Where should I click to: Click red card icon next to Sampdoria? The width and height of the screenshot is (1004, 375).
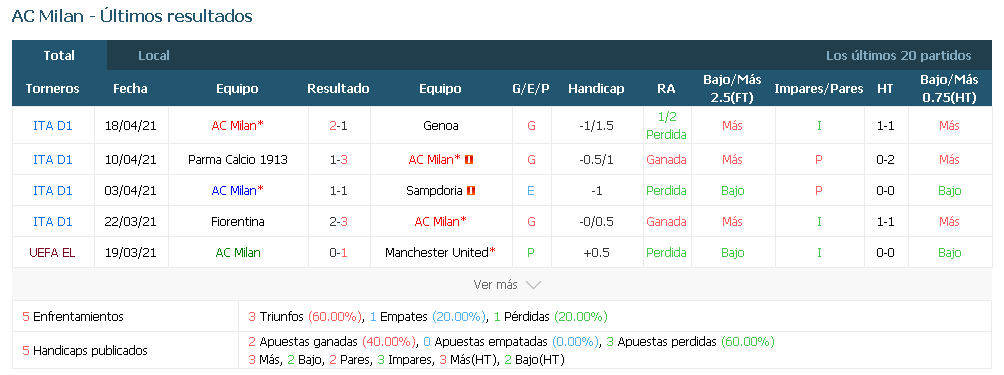[x=471, y=191]
